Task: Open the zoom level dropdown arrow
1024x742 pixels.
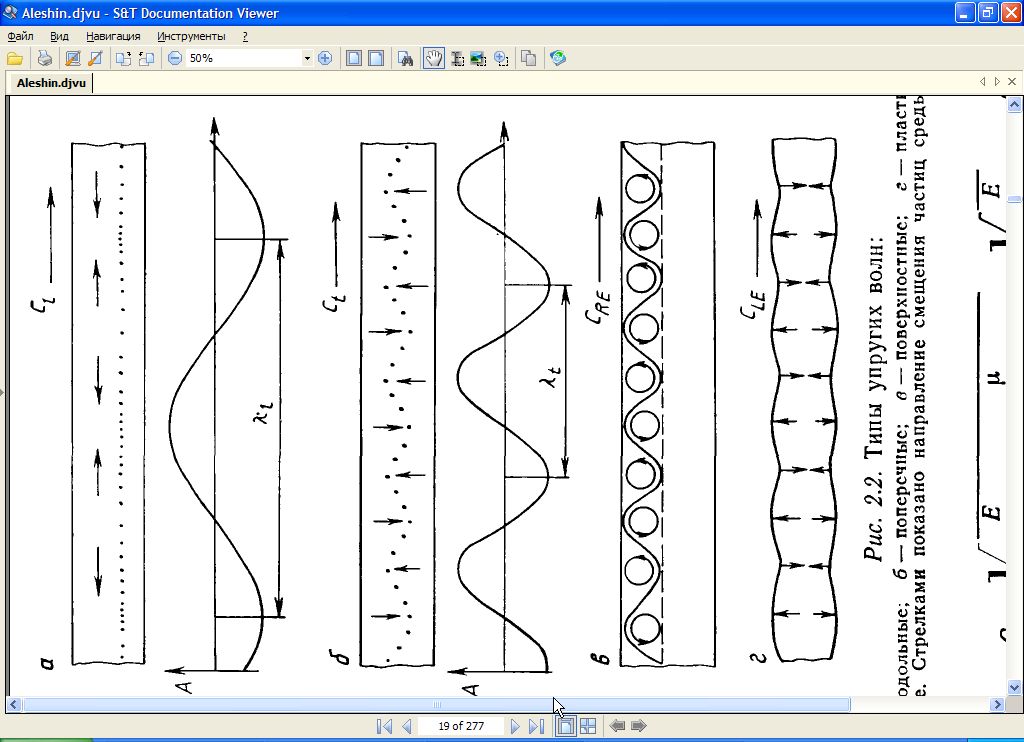Action: [307, 59]
